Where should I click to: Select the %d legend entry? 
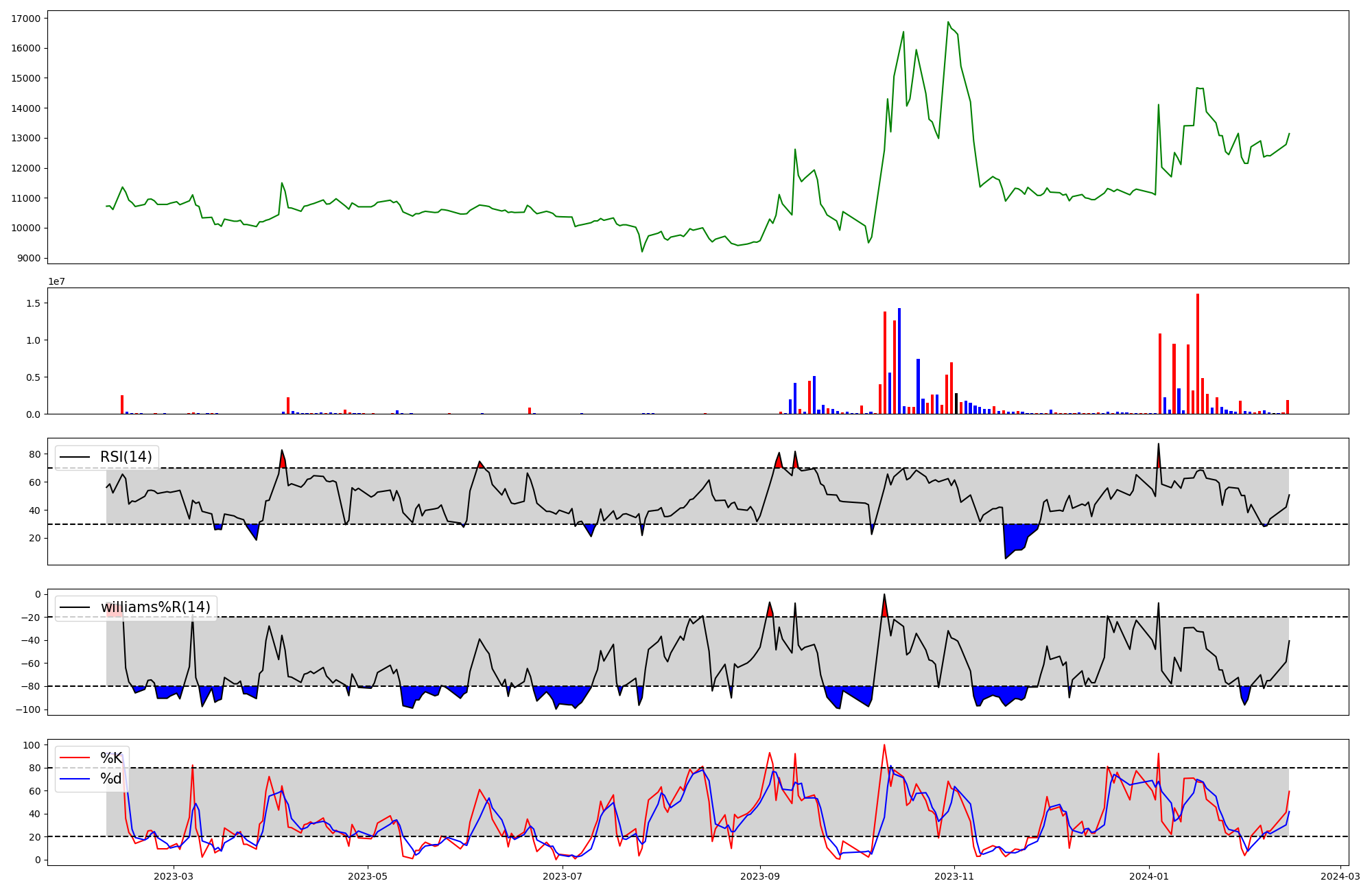pyautogui.click(x=111, y=779)
